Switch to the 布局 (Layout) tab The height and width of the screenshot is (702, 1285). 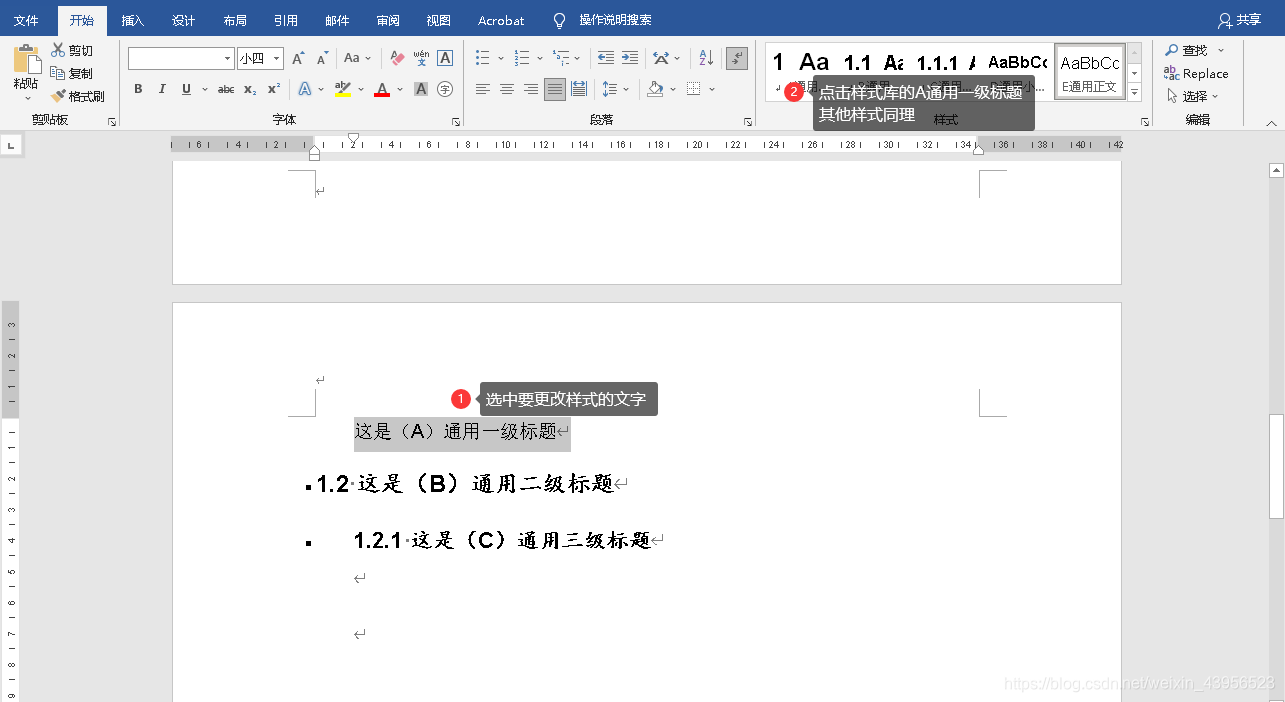tap(235, 20)
